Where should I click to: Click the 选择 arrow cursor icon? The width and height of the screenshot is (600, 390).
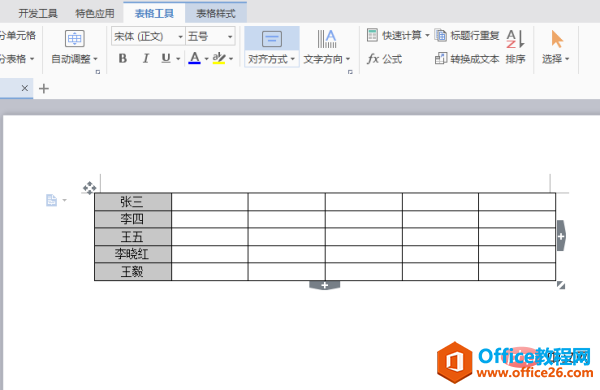(x=557, y=39)
